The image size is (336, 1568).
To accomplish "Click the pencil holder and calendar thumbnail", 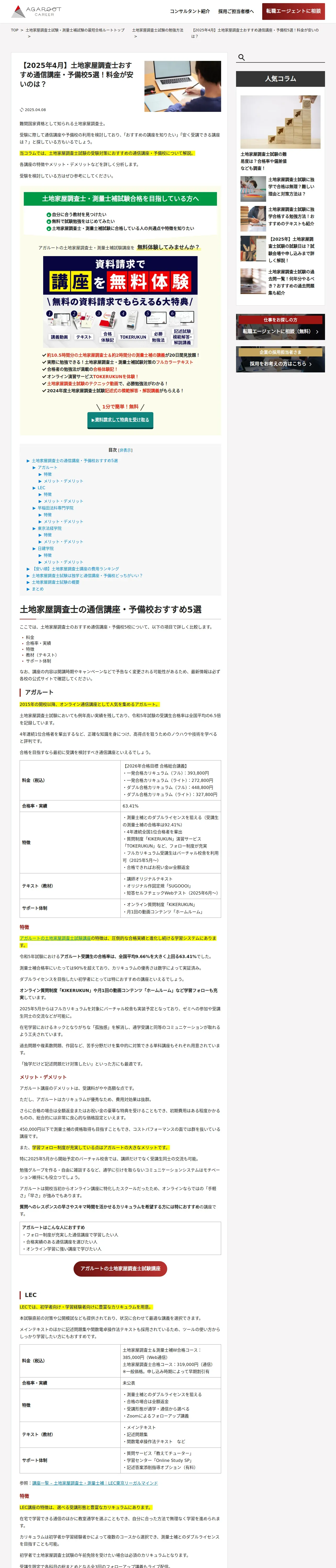I will (x=253, y=248).
